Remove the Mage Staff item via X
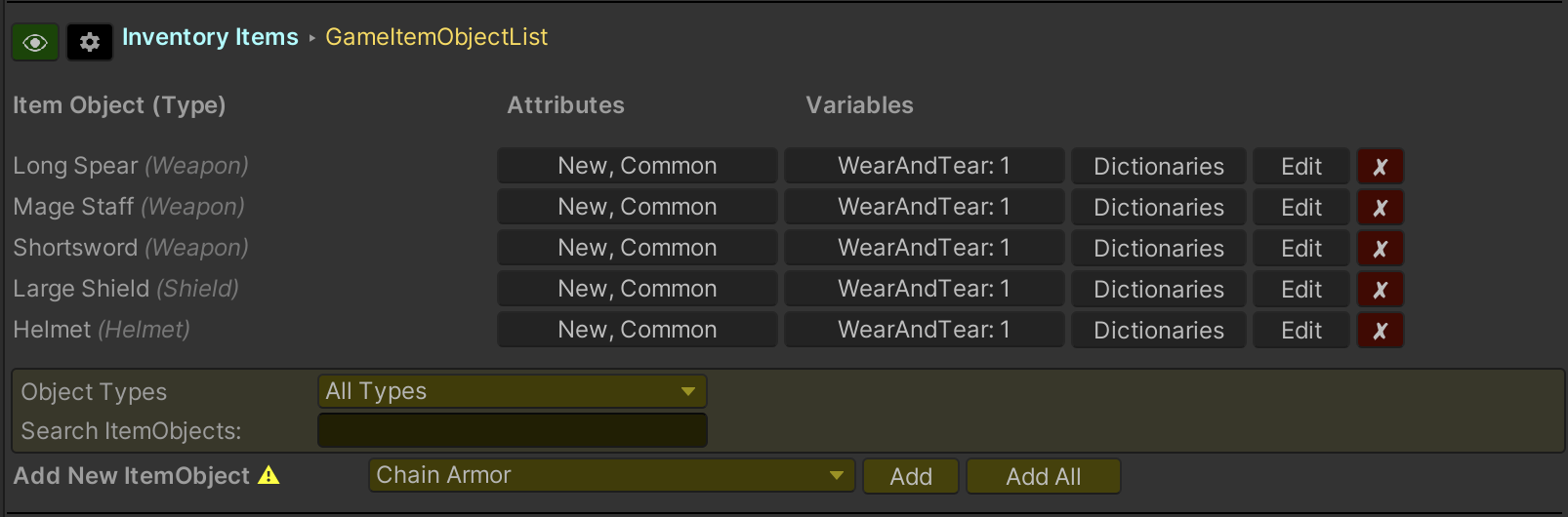 tap(1380, 208)
